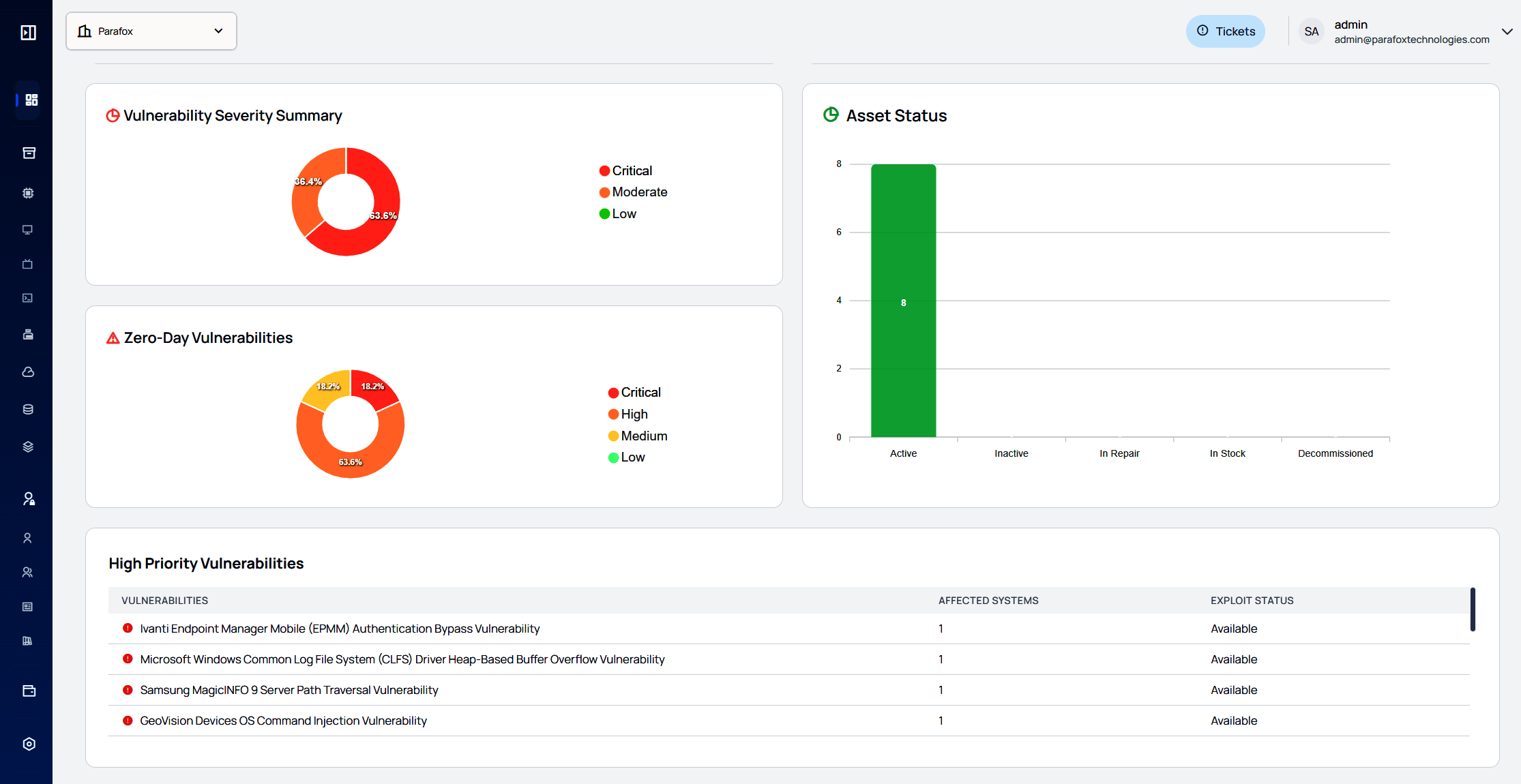Click the CPU chip icon in sidebar
Image resolution: width=1521 pixels, height=784 pixels.
coord(28,193)
